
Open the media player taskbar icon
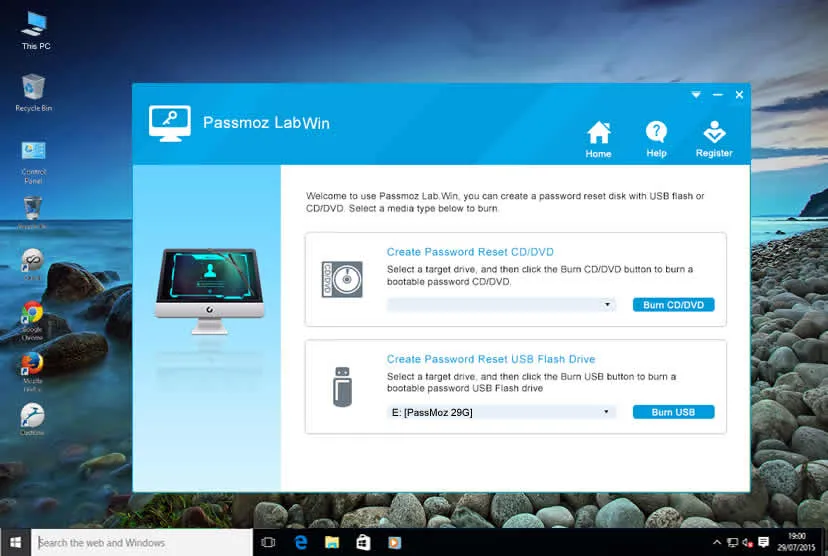click(x=394, y=542)
